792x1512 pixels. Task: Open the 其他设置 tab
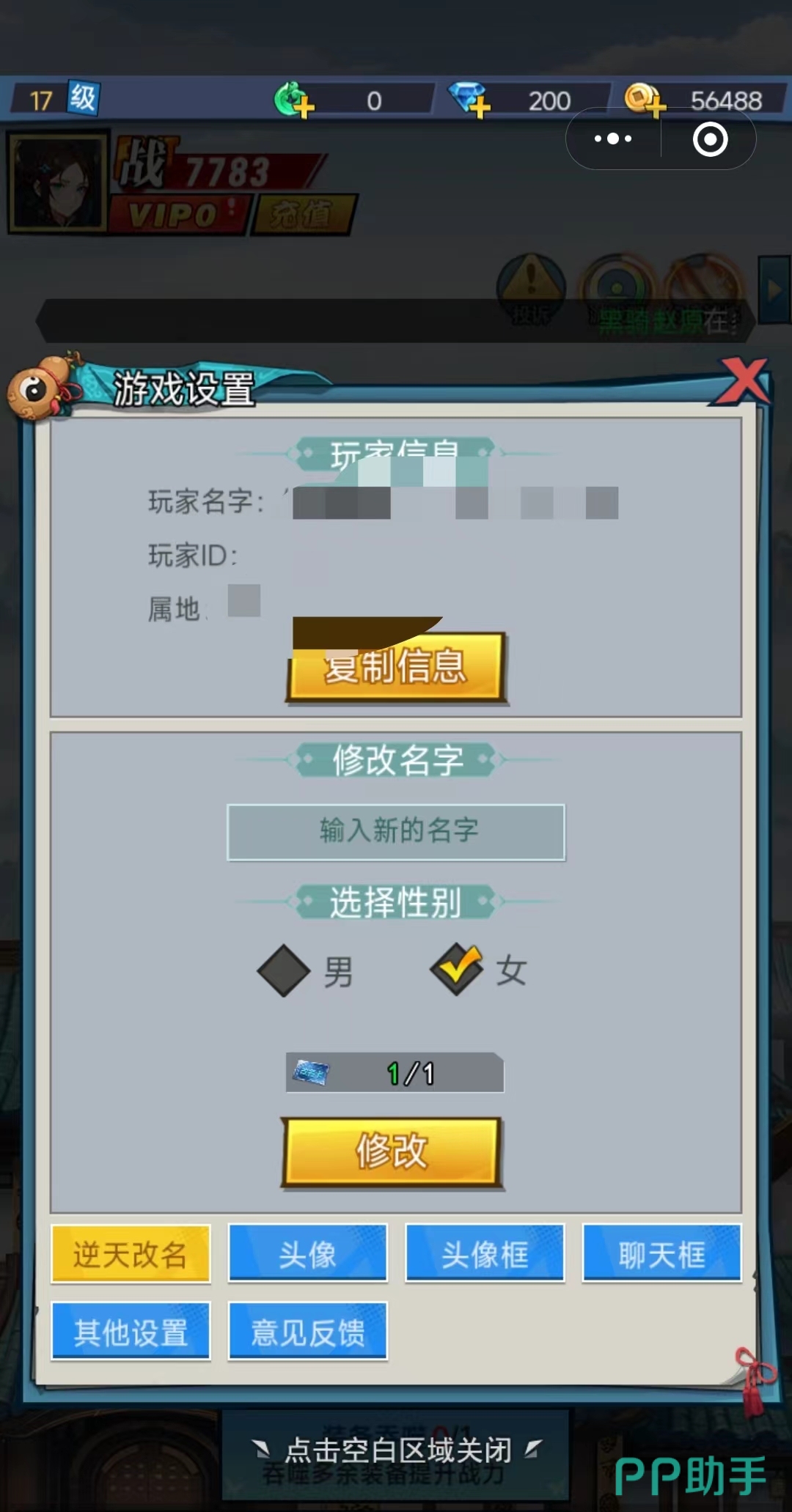131,1331
